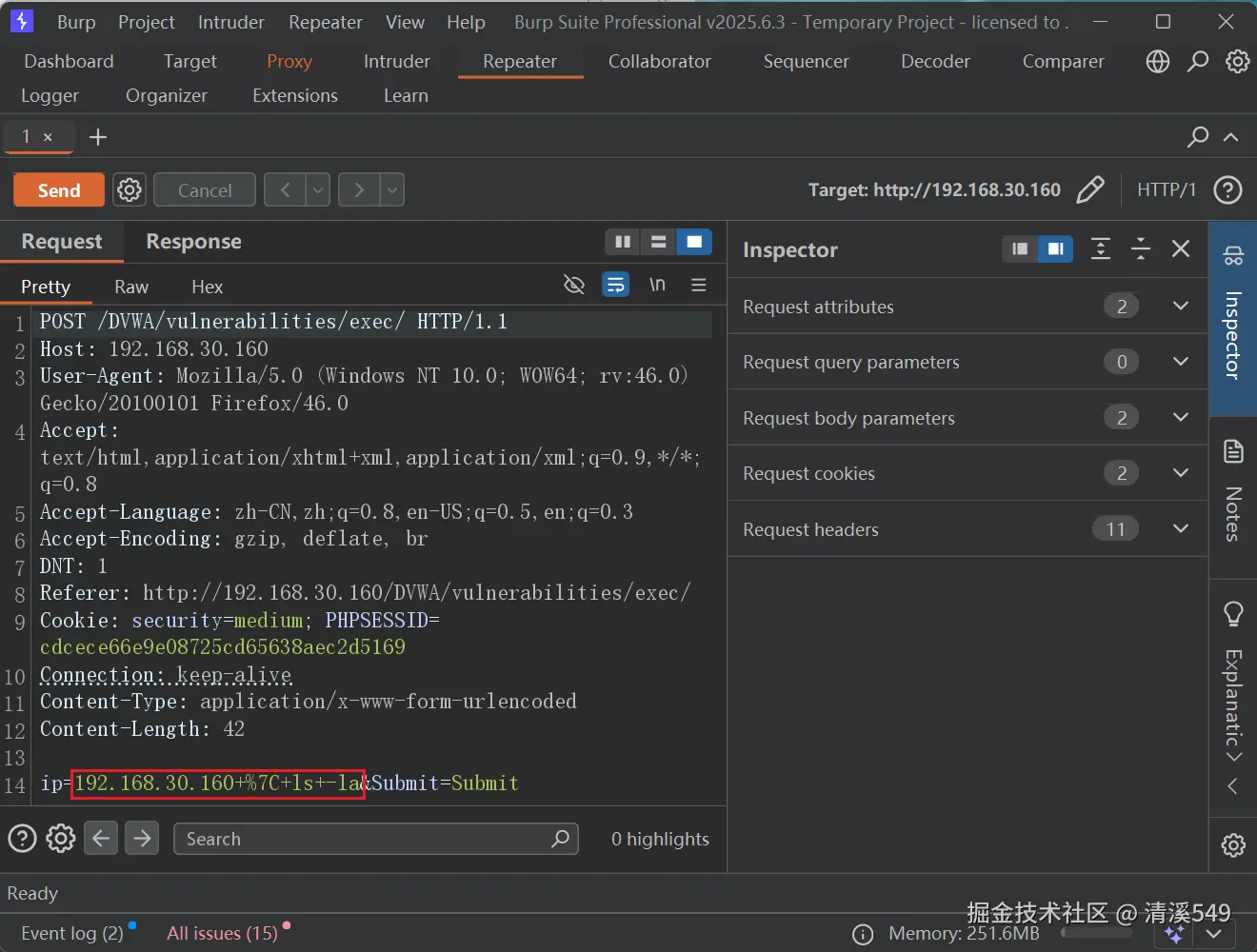Click the AI sparkle icon
1257x952 pixels.
pyautogui.click(x=1174, y=934)
